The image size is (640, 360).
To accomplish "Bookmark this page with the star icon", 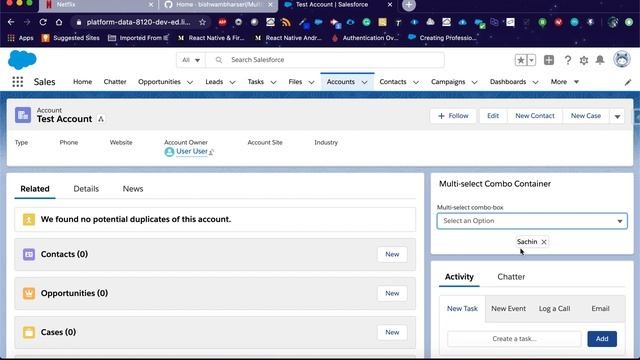I will [202, 22].
